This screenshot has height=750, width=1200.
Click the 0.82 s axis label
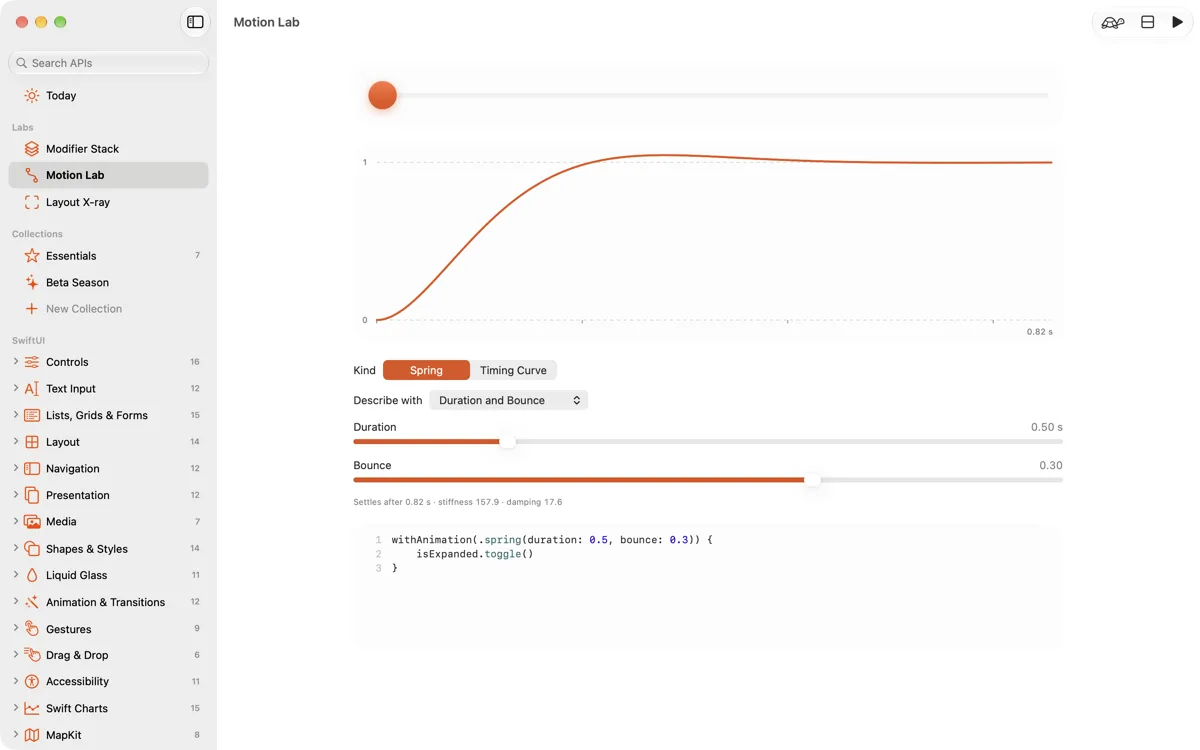(1040, 332)
